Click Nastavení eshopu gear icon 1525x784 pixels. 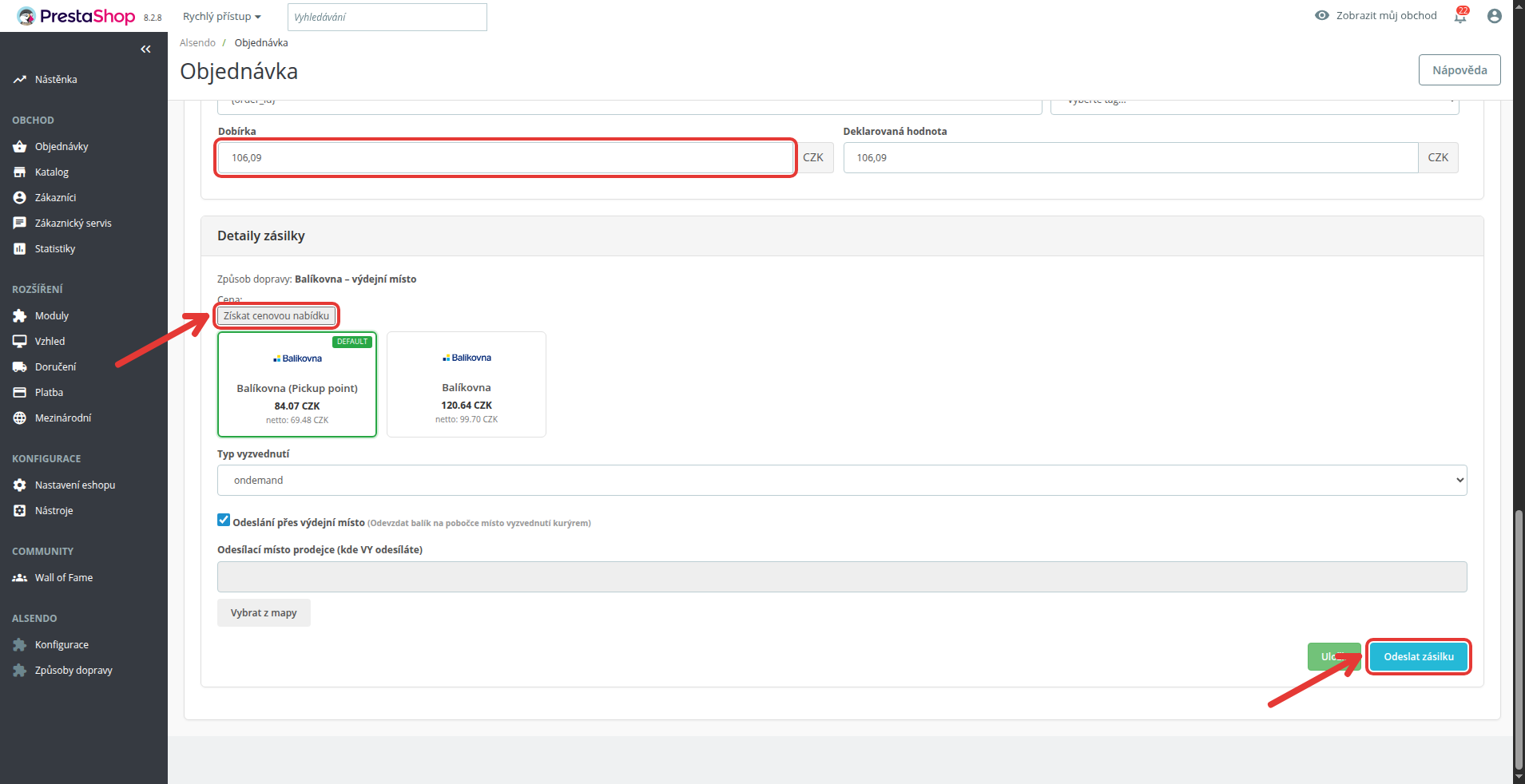tap(20, 485)
